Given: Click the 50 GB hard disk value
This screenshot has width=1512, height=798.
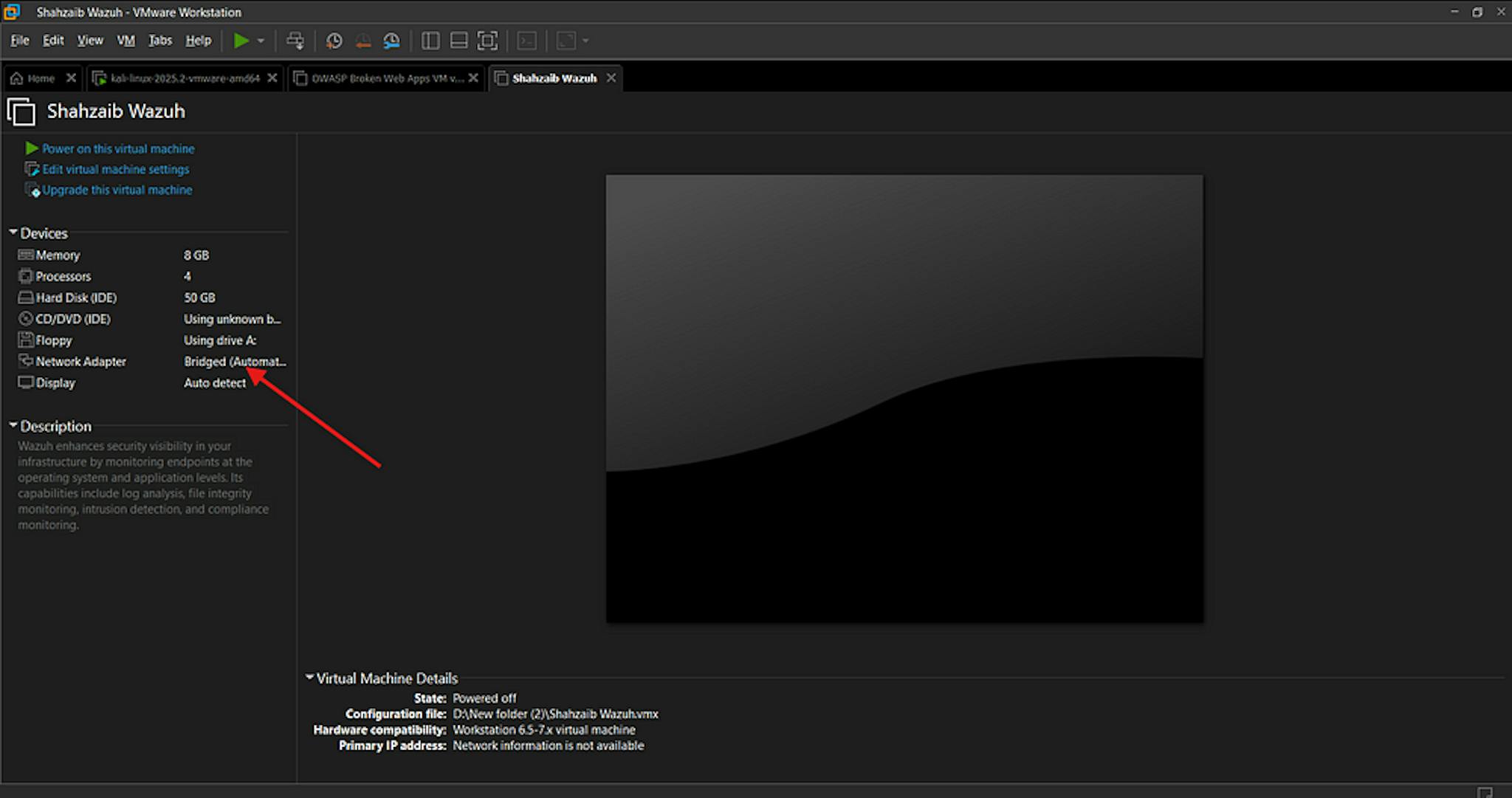Looking at the screenshot, I should tap(199, 297).
